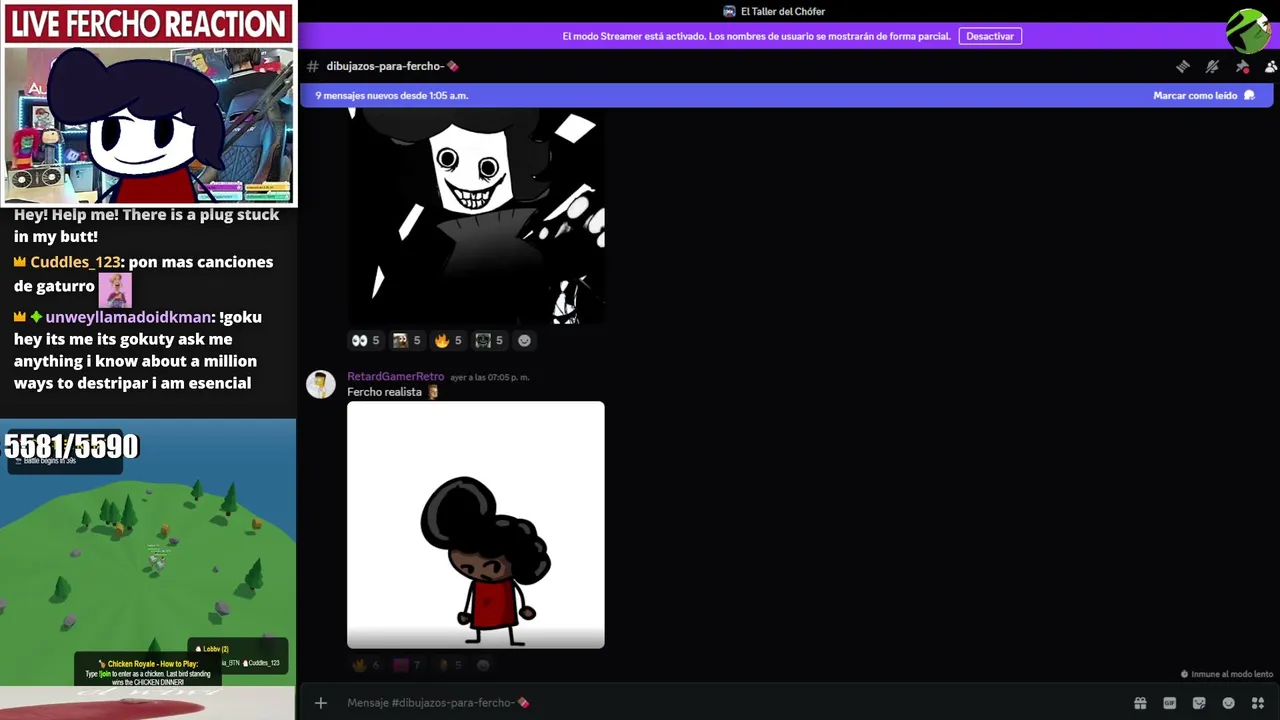This screenshot has height=720, width=1280.
Task: Open the apps launcher icon
Action: pos(1258,703)
